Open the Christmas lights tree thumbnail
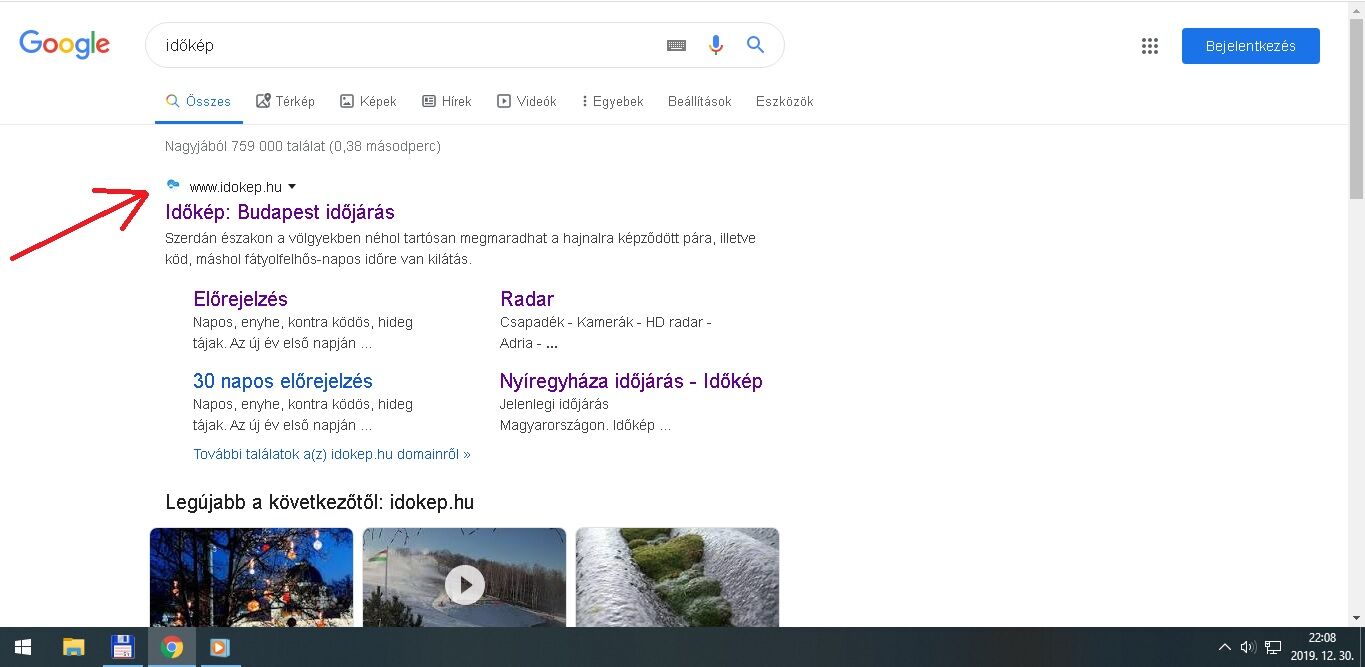 251,577
